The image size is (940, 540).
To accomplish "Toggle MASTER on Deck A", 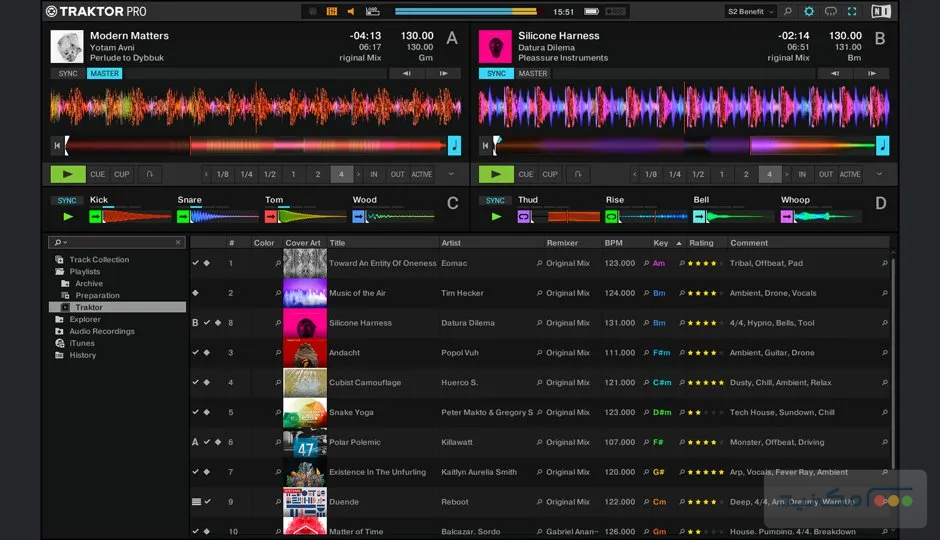I will (104, 73).
